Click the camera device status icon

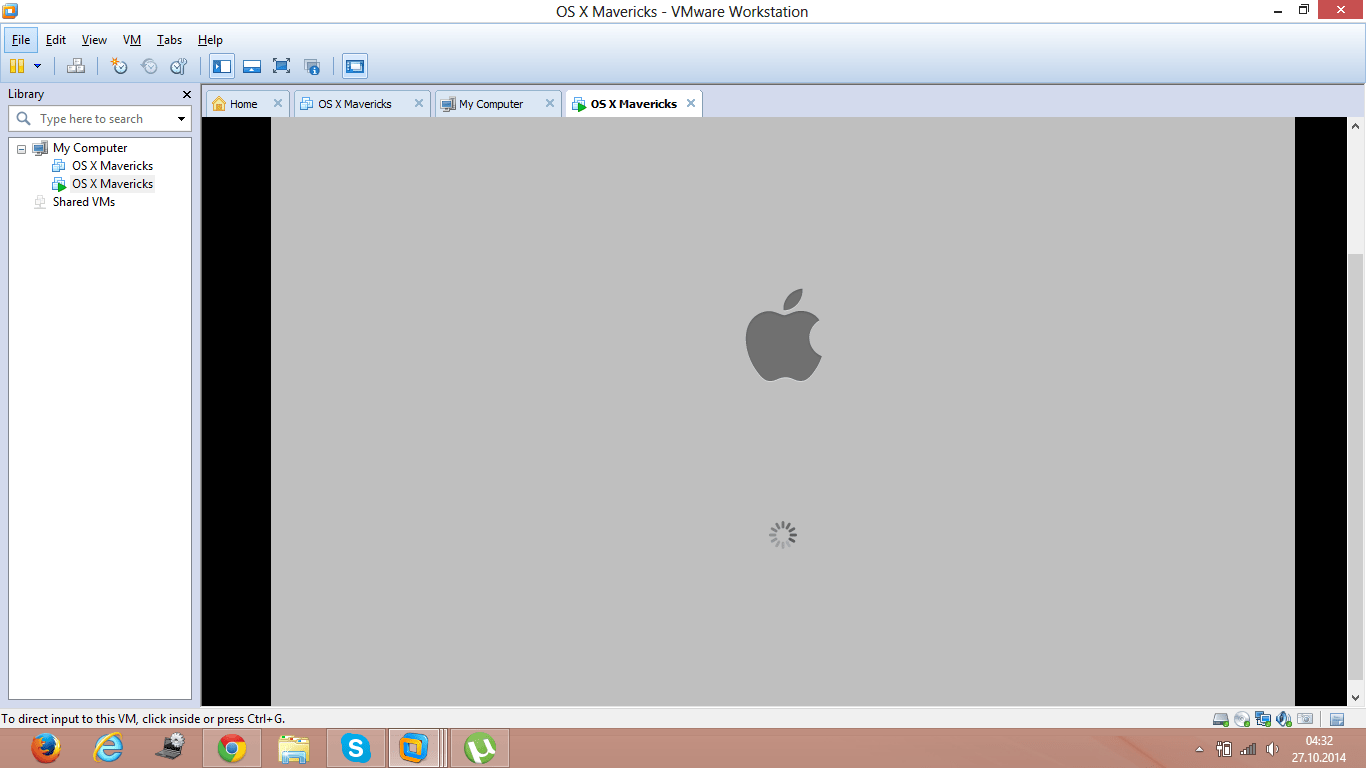click(x=1305, y=719)
